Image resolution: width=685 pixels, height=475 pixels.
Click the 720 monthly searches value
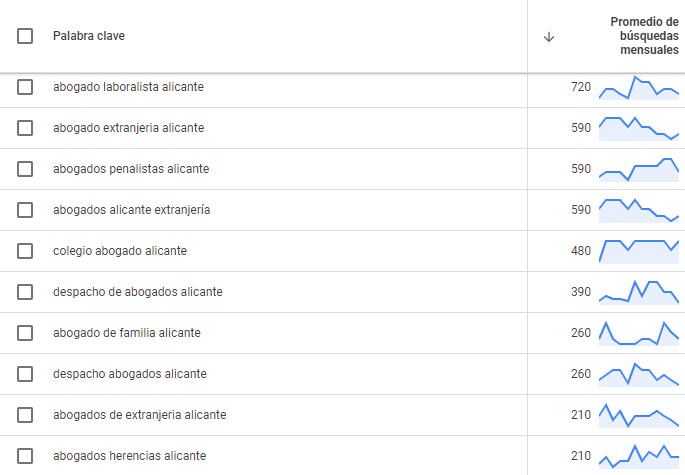(x=581, y=87)
